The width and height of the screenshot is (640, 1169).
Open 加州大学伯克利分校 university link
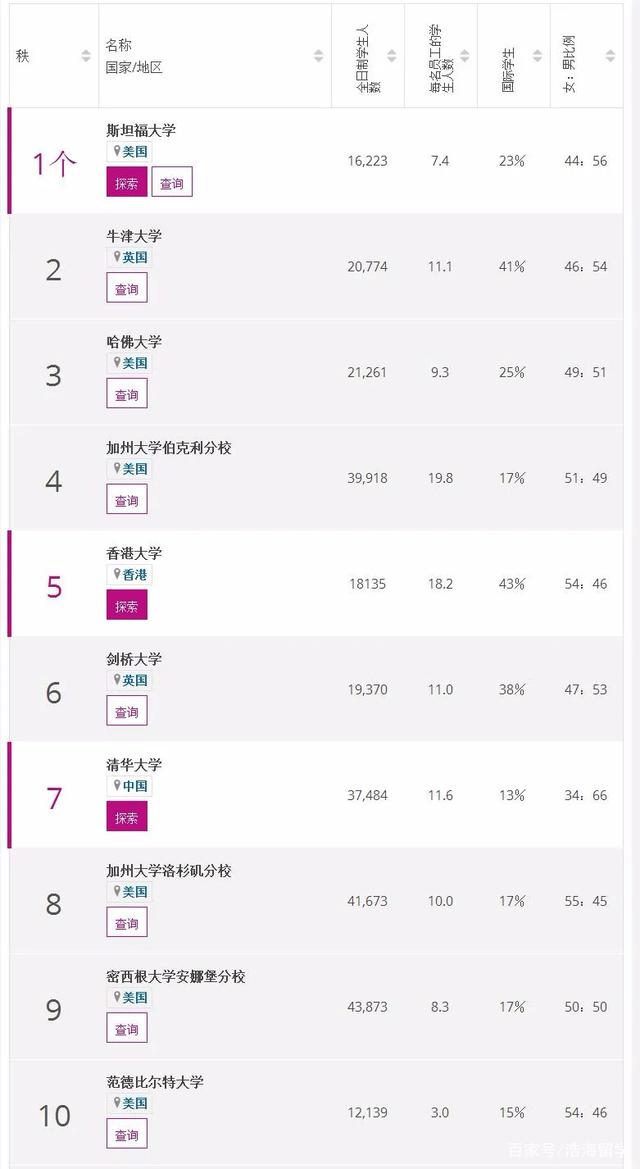(169, 448)
